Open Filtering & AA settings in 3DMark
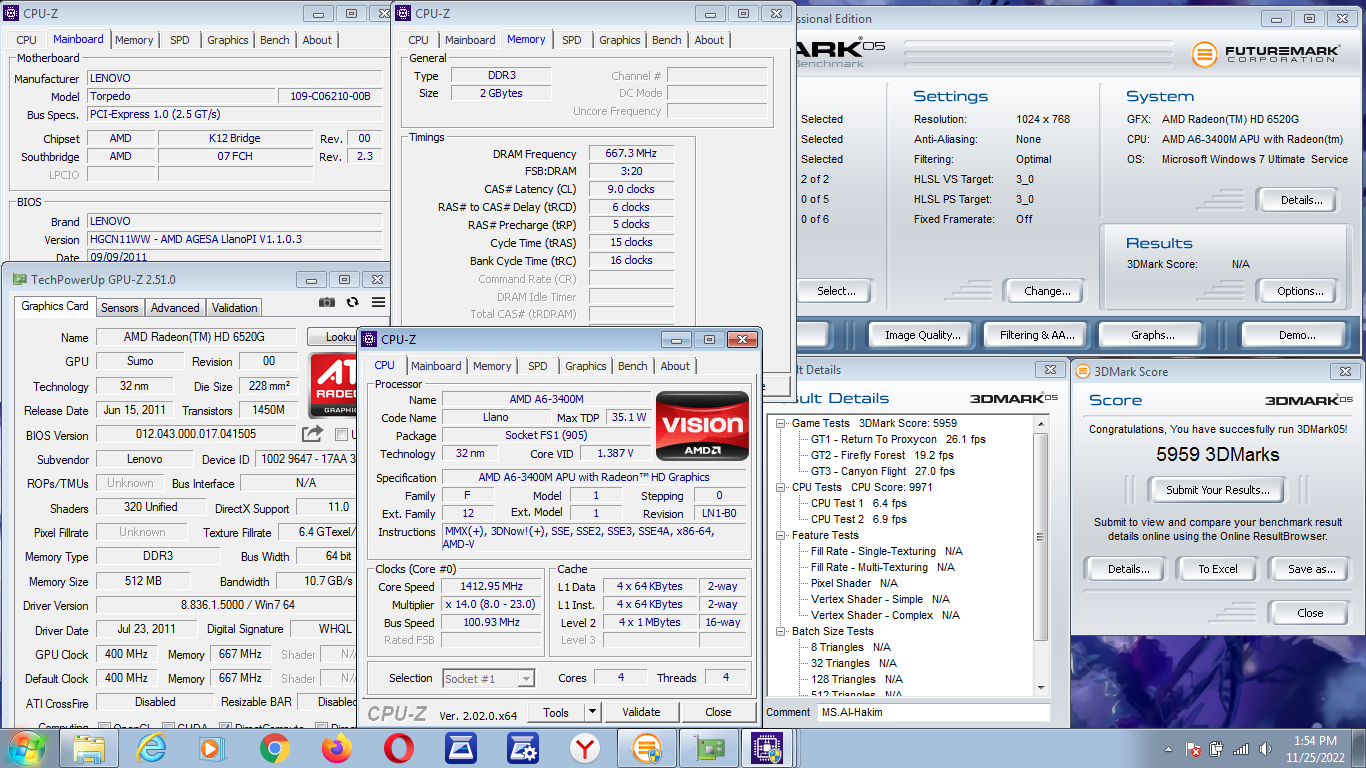The width and height of the screenshot is (1366, 768). click(1037, 335)
